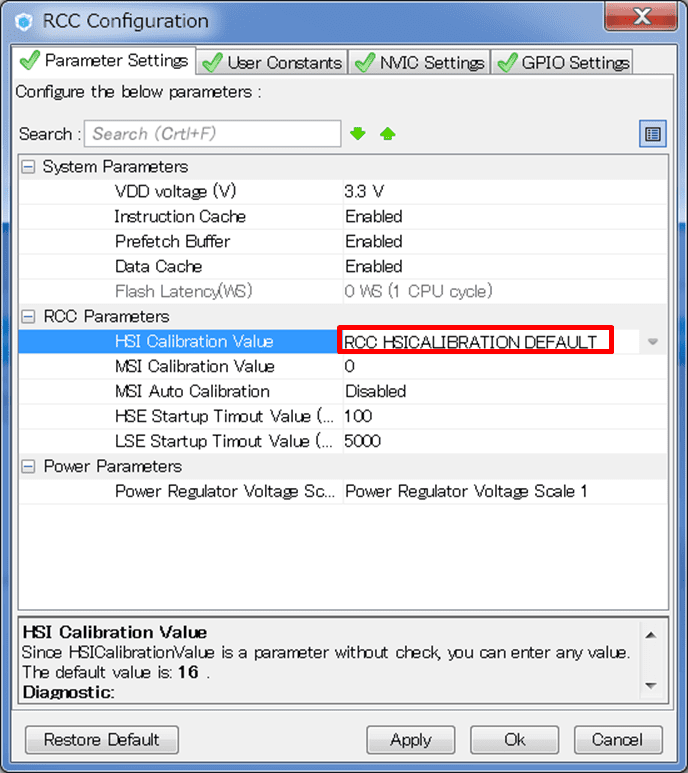
Task: Switch to the User Constants tab
Action: pyautogui.click(x=272, y=62)
